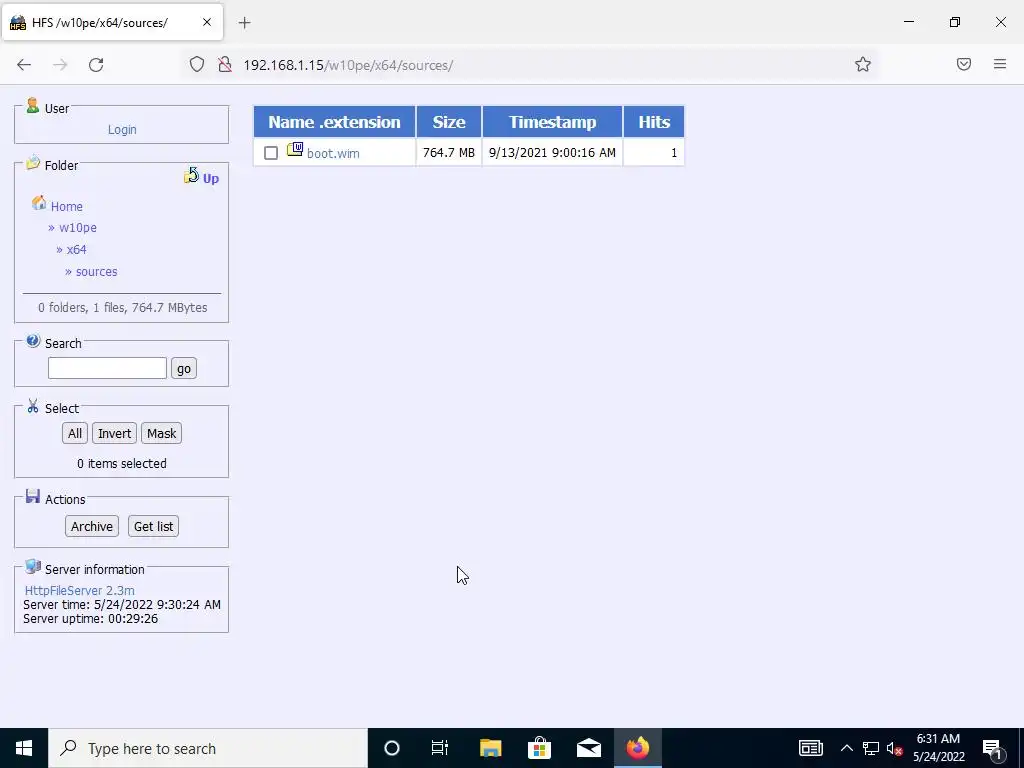Click the Login link in User panel
The width and height of the screenshot is (1024, 768).
[122, 129]
